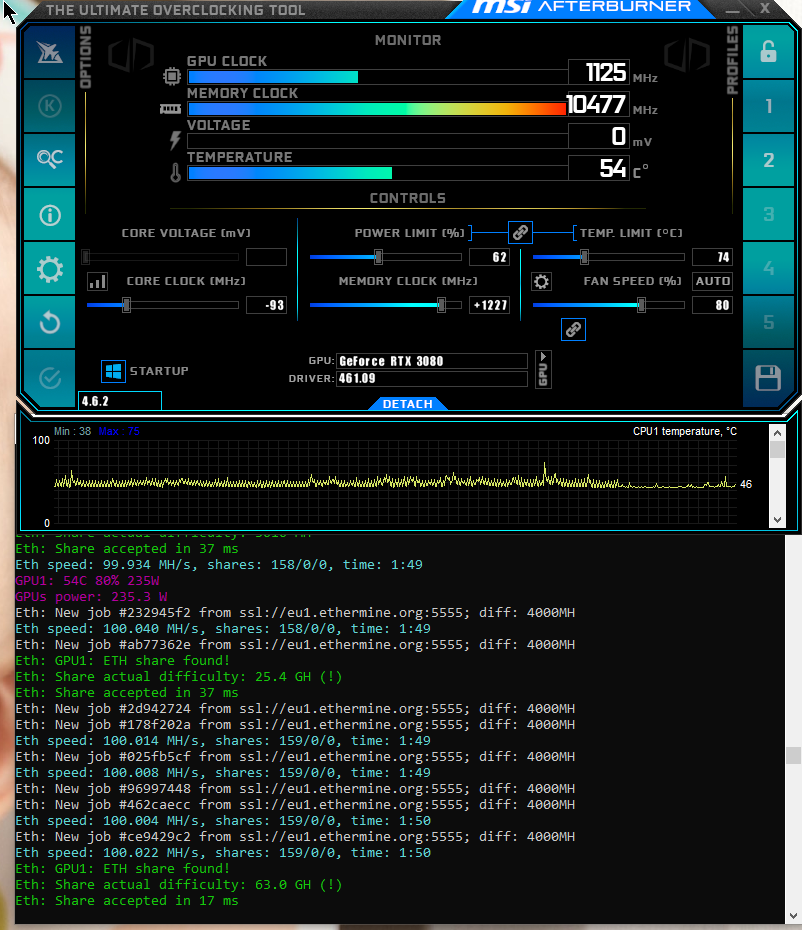
Task: Click the GPU selector arrow button
Action: pyautogui.click(x=543, y=370)
